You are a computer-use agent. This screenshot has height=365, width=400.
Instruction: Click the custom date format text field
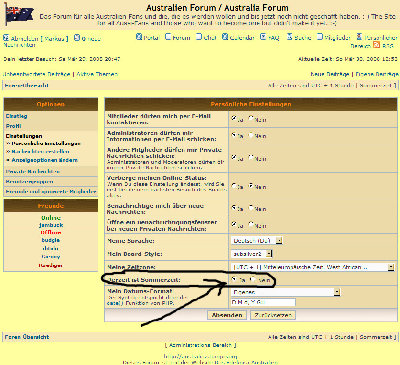263,302
